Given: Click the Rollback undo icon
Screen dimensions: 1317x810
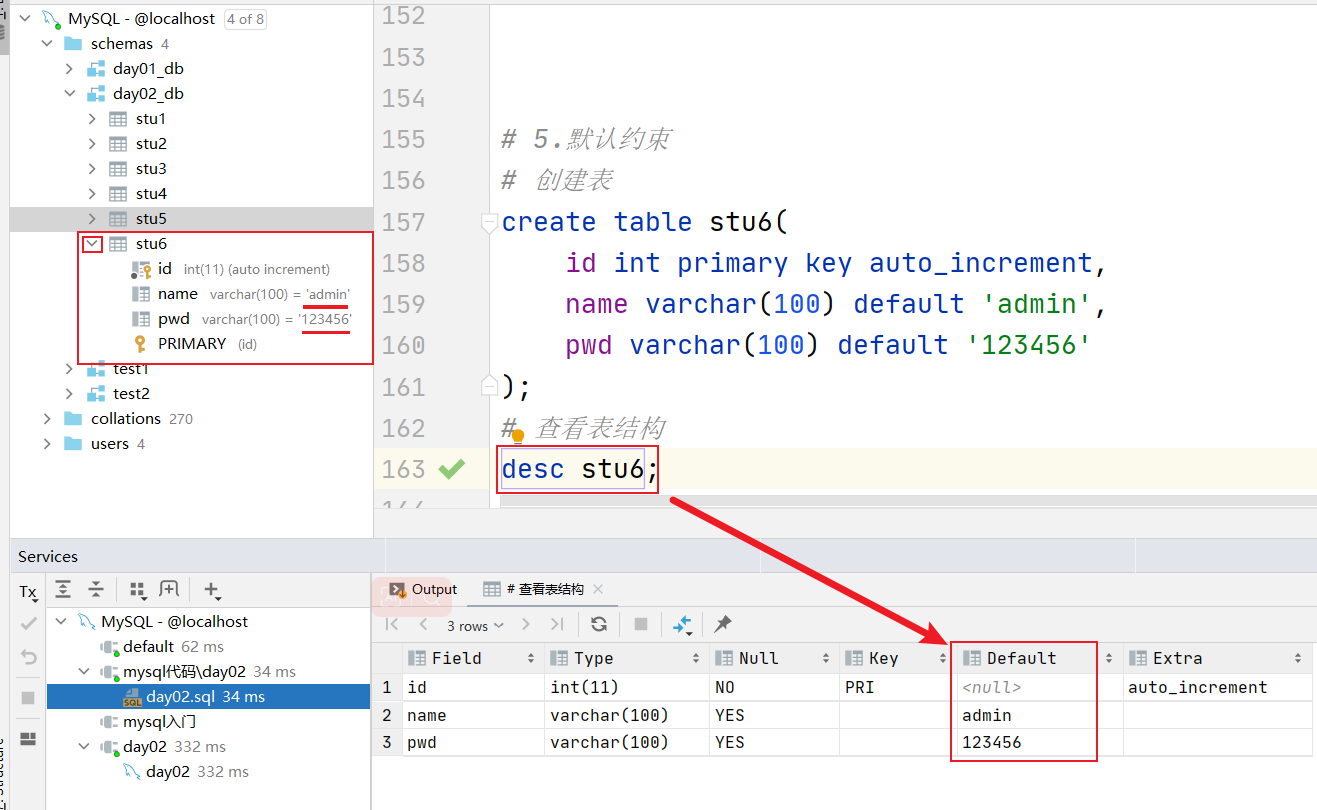Looking at the screenshot, I should click(28, 657).
